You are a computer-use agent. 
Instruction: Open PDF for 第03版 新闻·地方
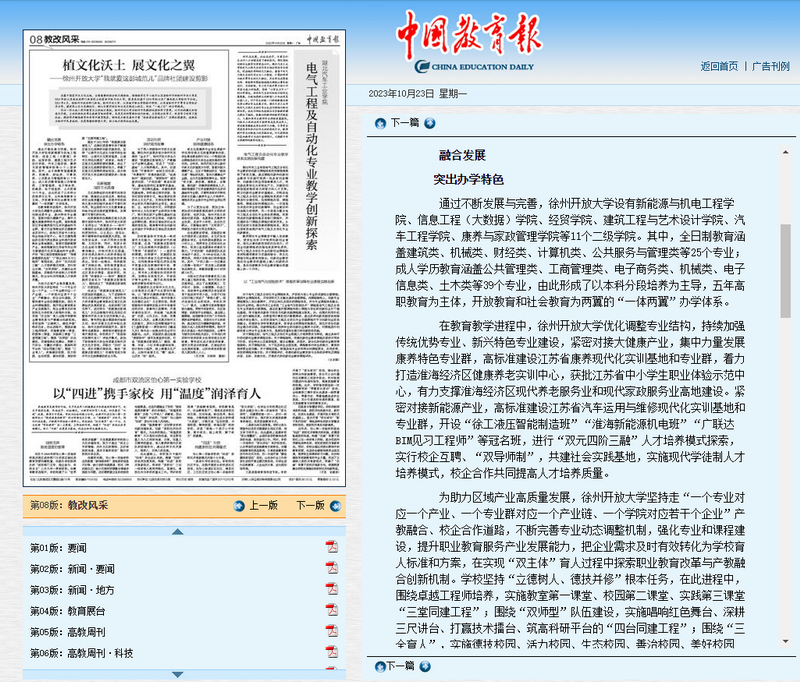(330, 590)
